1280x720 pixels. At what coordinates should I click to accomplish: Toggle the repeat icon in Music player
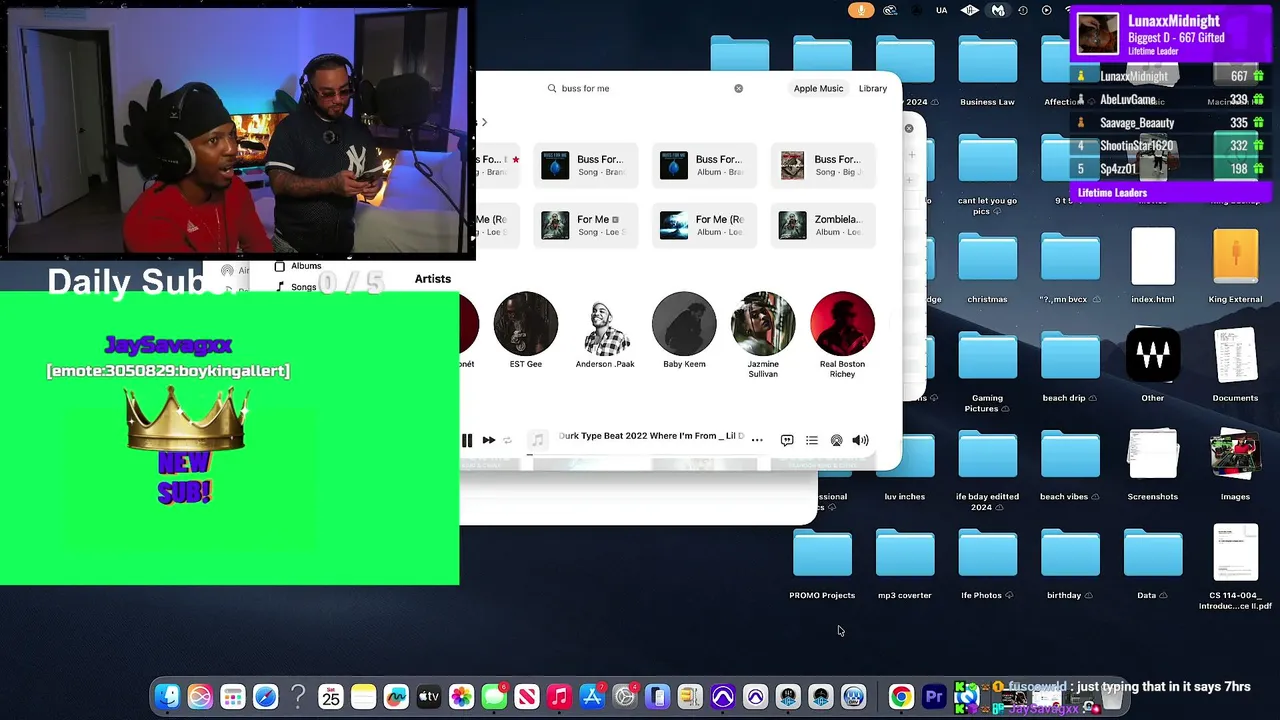click(x=507, y=440)
